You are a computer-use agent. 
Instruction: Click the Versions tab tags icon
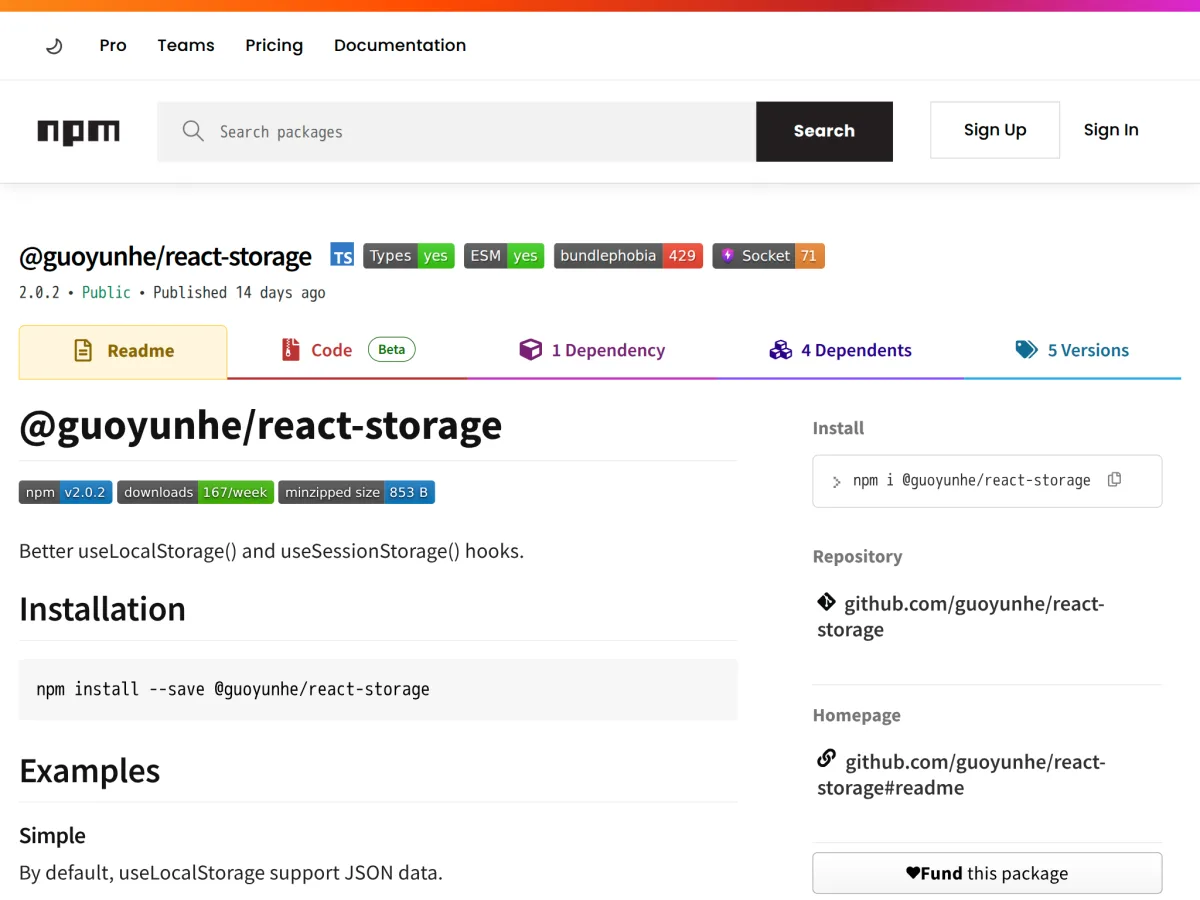click(x=1026, y=350)
